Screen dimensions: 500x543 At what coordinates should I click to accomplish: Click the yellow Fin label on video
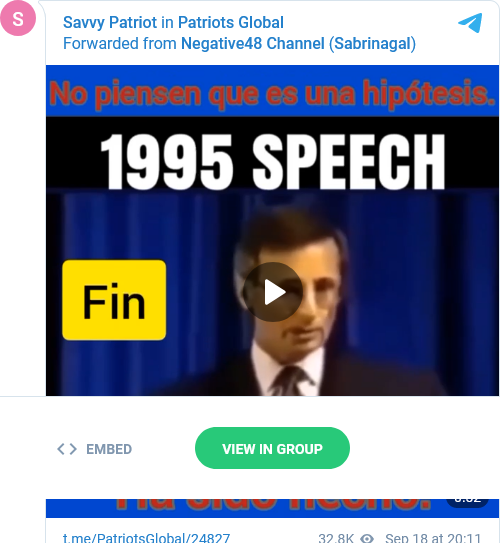click(114, 300)
